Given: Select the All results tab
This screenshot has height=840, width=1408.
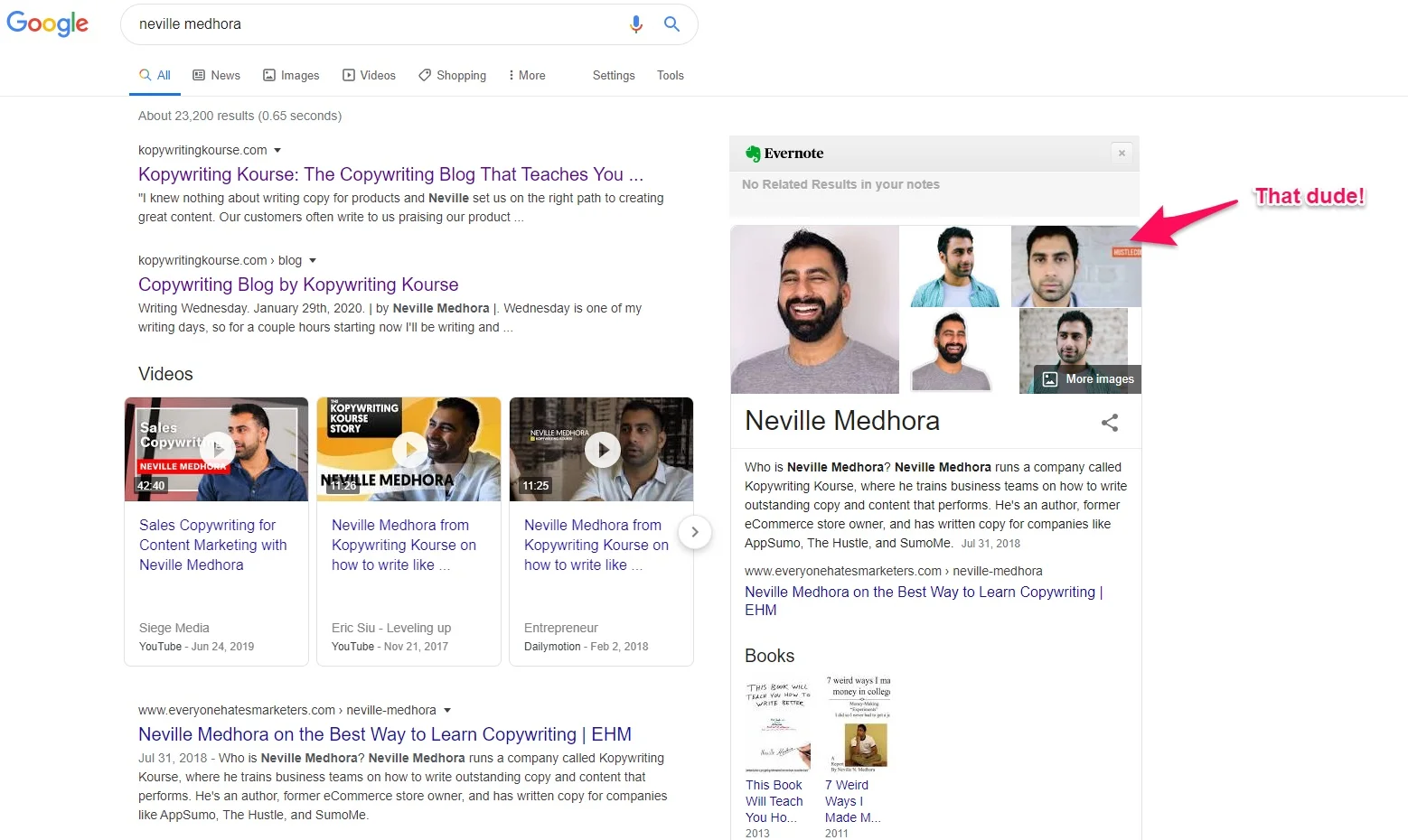Looking at the screenshot, I should coord(155,75).
